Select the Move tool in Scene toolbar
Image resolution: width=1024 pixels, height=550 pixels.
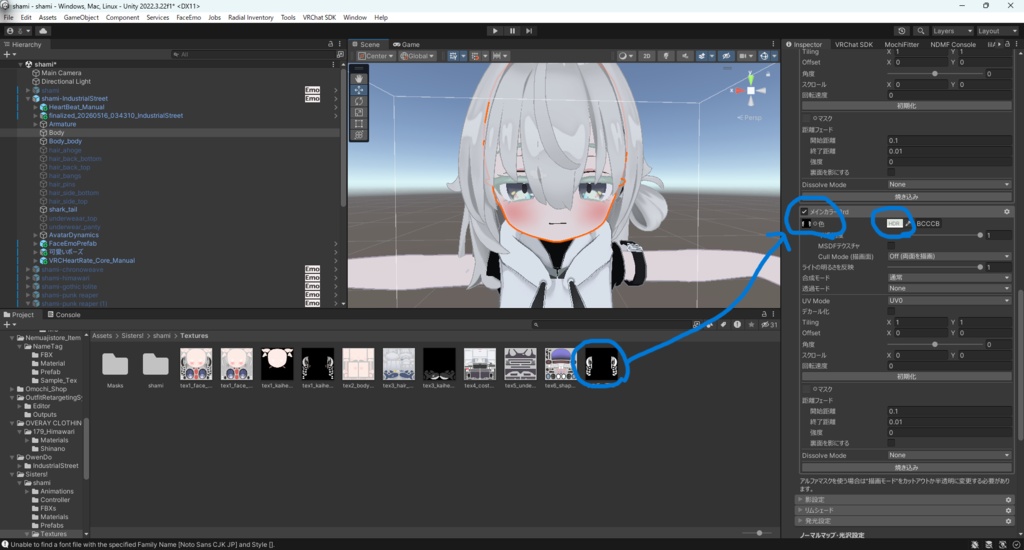pos(359,89)
